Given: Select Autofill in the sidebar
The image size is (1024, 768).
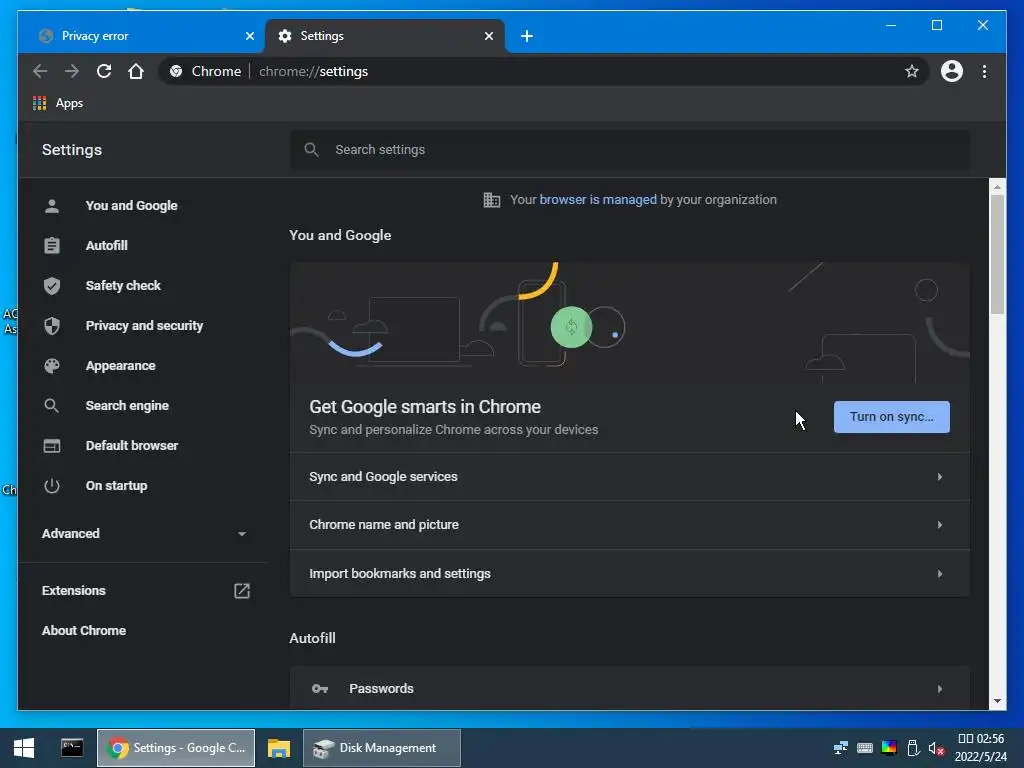Looking at the screenshot, I should click(106, 246).
